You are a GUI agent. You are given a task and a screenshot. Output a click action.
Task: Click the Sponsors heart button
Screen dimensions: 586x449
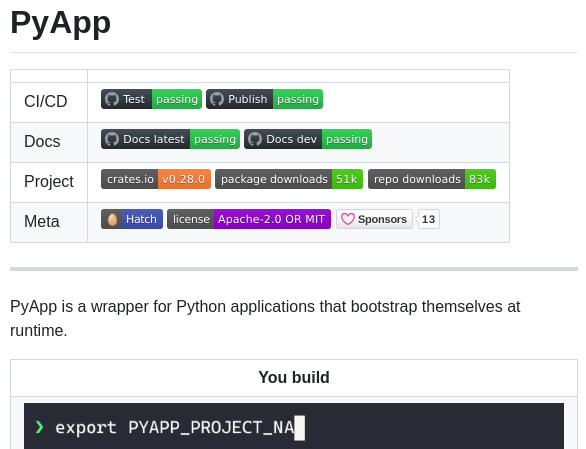point(374,219)
